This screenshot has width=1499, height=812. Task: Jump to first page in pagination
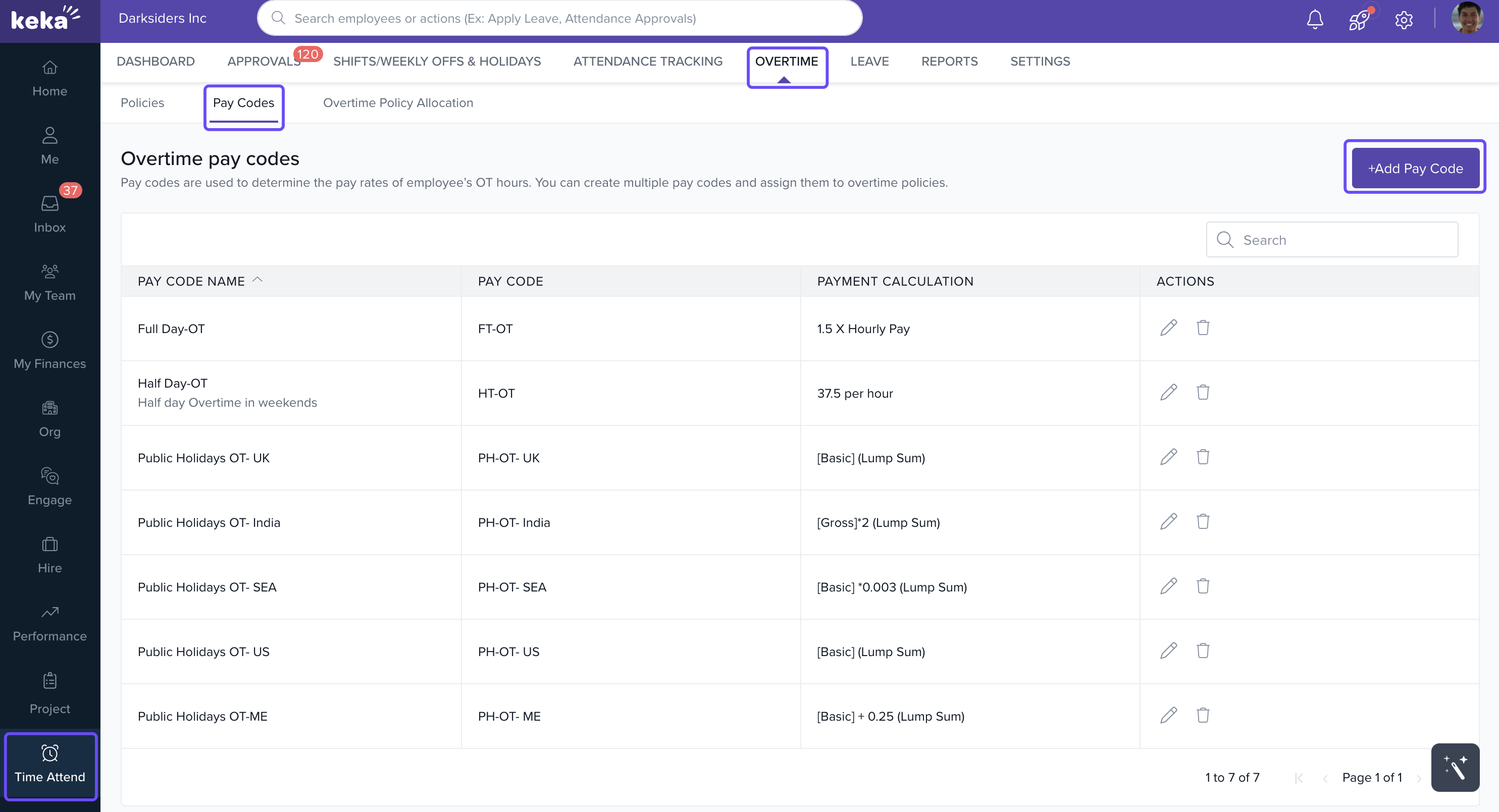[x=1299, y=778]
